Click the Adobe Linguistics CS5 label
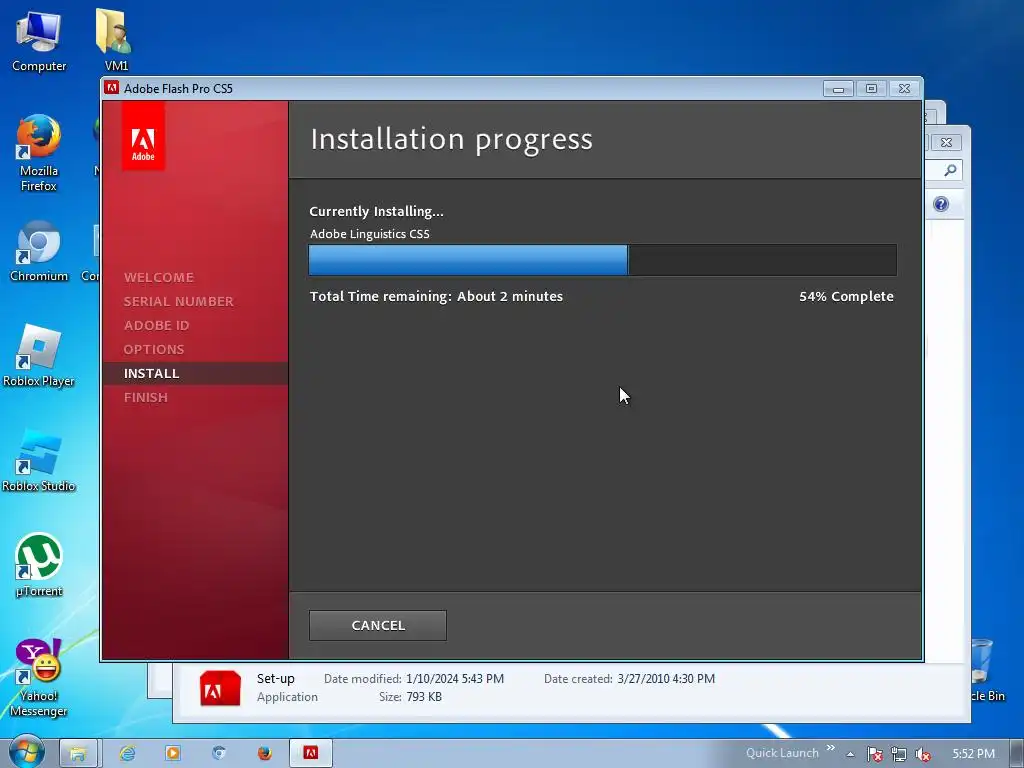This screenshot has height=768, width=1024. 370,234
